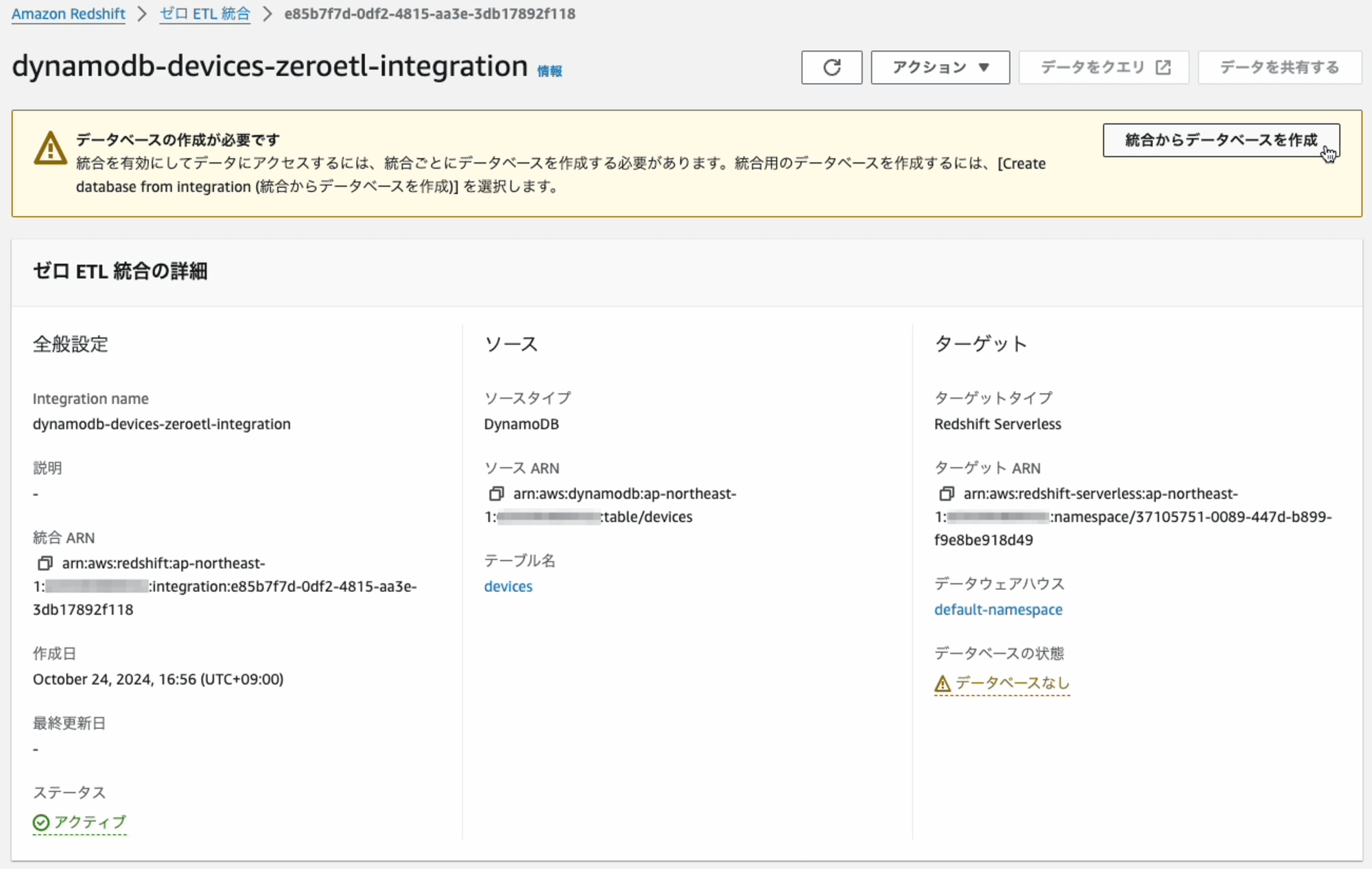Viewport: 1372px width, 869px height.
Task: Copy the ソース ARN with copy icon
Action: [x=496, y=494]
